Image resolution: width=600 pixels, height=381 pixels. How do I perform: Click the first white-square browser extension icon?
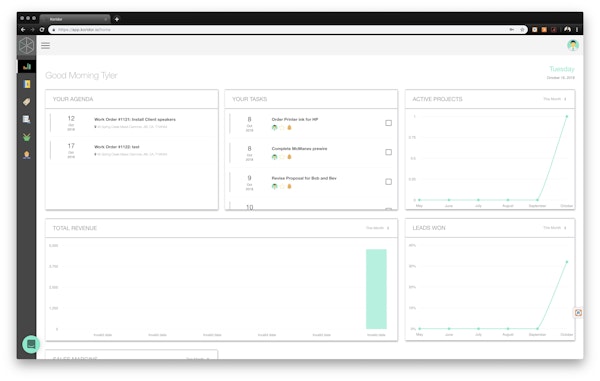pyautogui.click(x=535, y=29)
